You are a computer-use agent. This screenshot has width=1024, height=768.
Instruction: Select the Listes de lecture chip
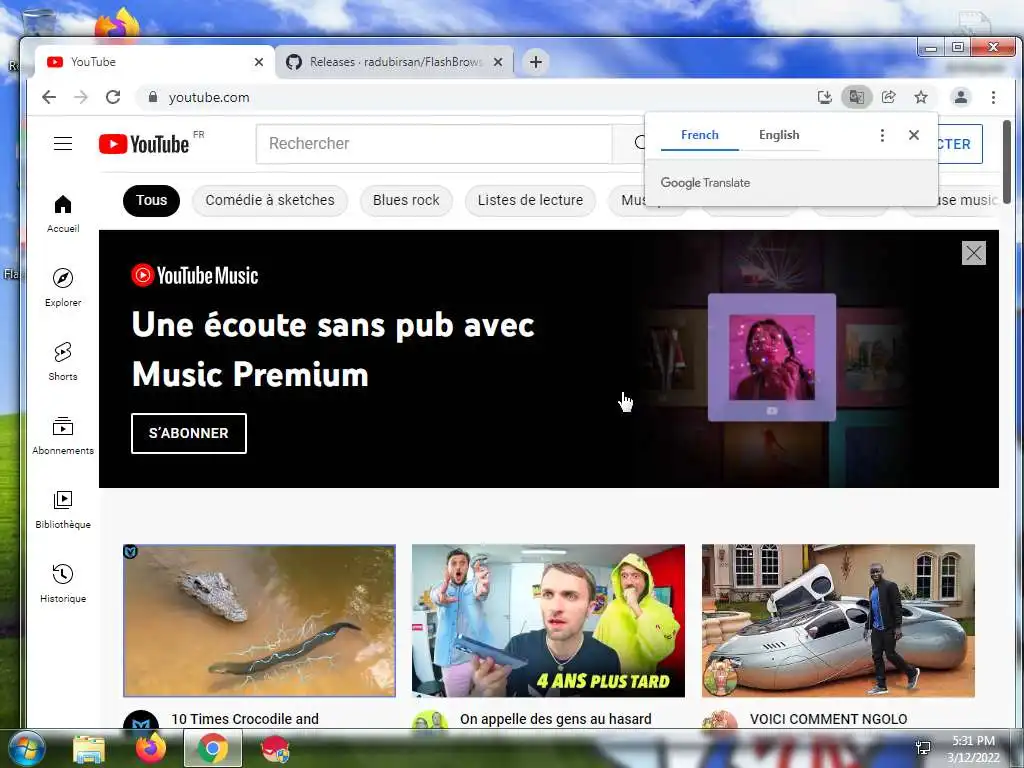click(x=530, y=200)
